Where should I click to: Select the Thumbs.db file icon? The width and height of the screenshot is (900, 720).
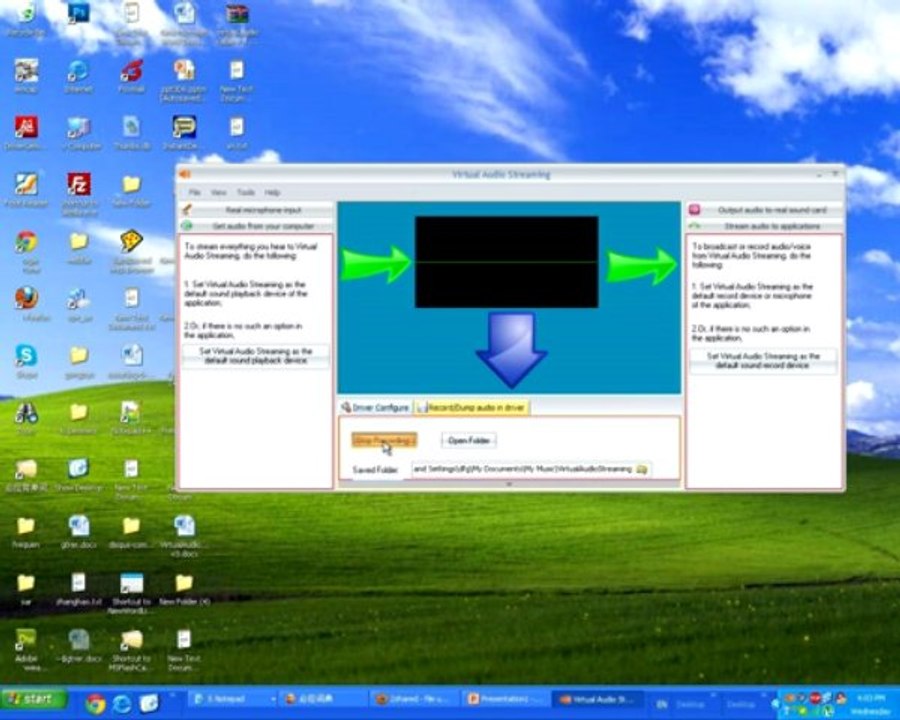pyautogui.click(x=131, y=127)
